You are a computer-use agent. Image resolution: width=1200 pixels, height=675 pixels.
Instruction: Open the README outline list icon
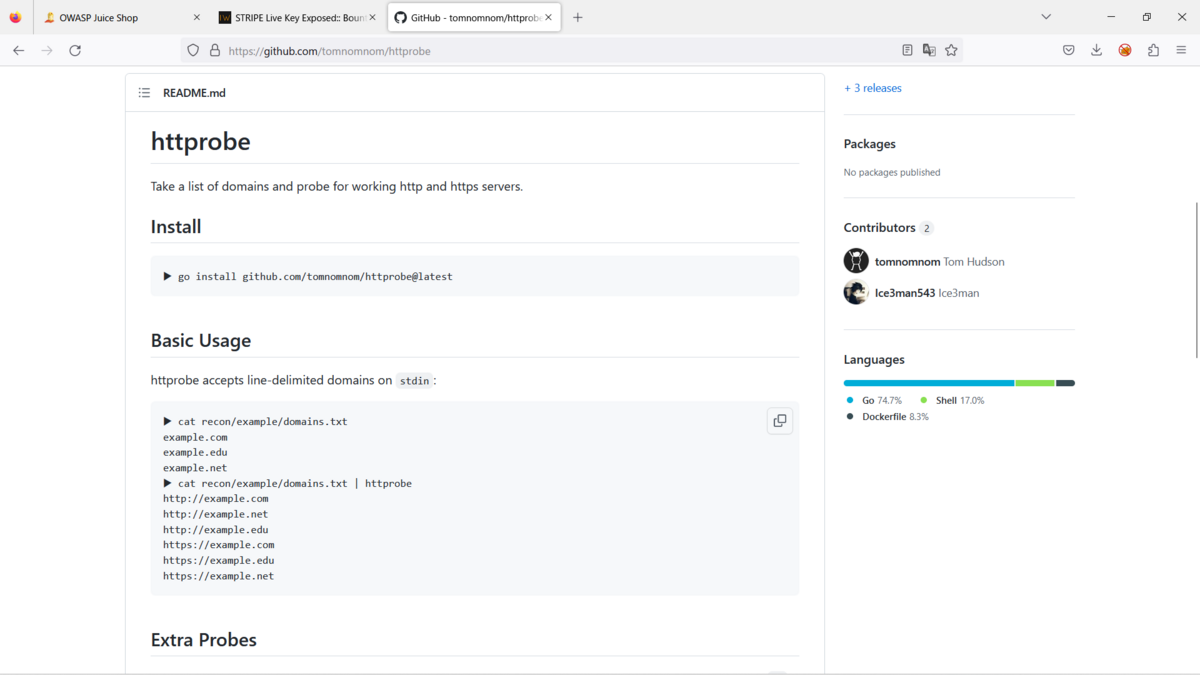[x=144, y=93]
